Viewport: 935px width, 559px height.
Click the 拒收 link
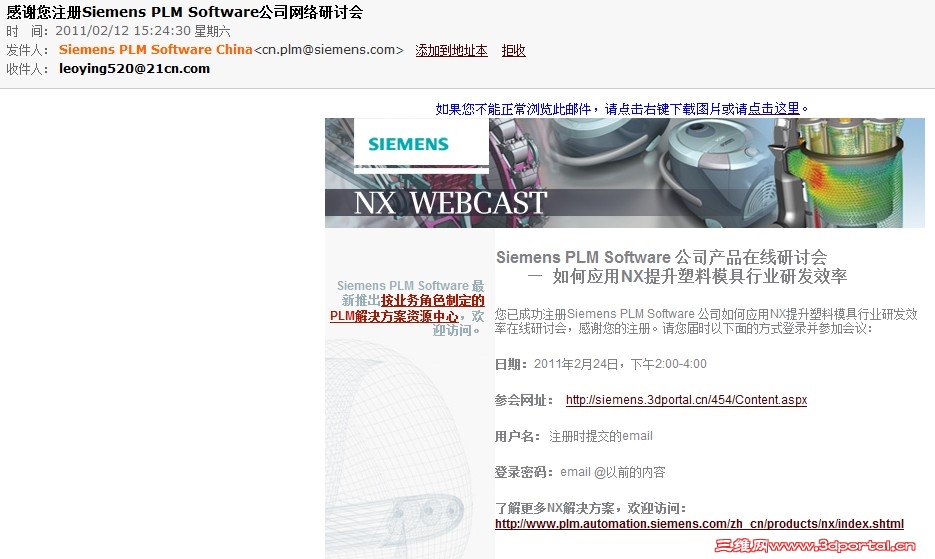(x=513, y=50)
